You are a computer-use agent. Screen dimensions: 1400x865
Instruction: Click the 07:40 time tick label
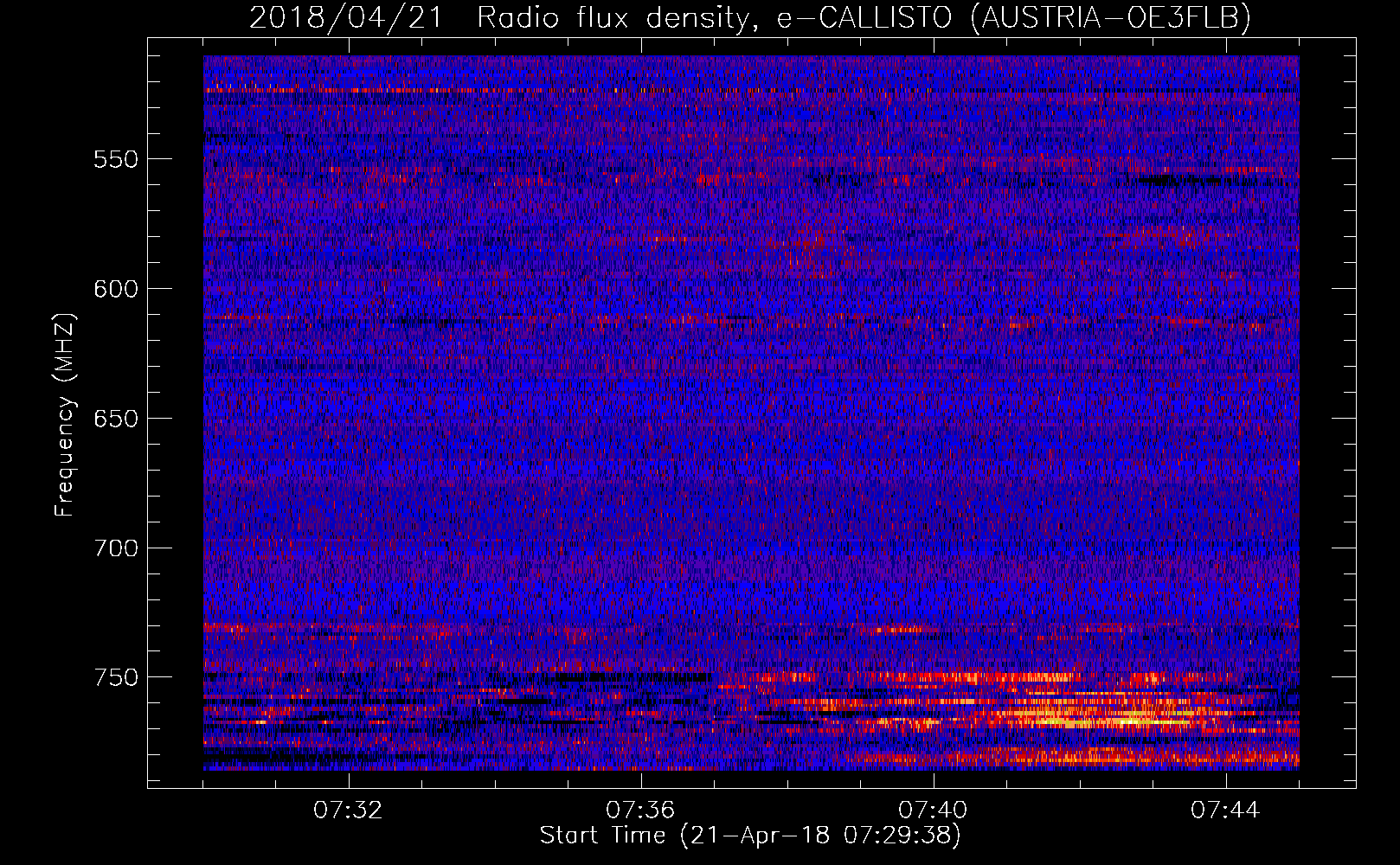933,811
